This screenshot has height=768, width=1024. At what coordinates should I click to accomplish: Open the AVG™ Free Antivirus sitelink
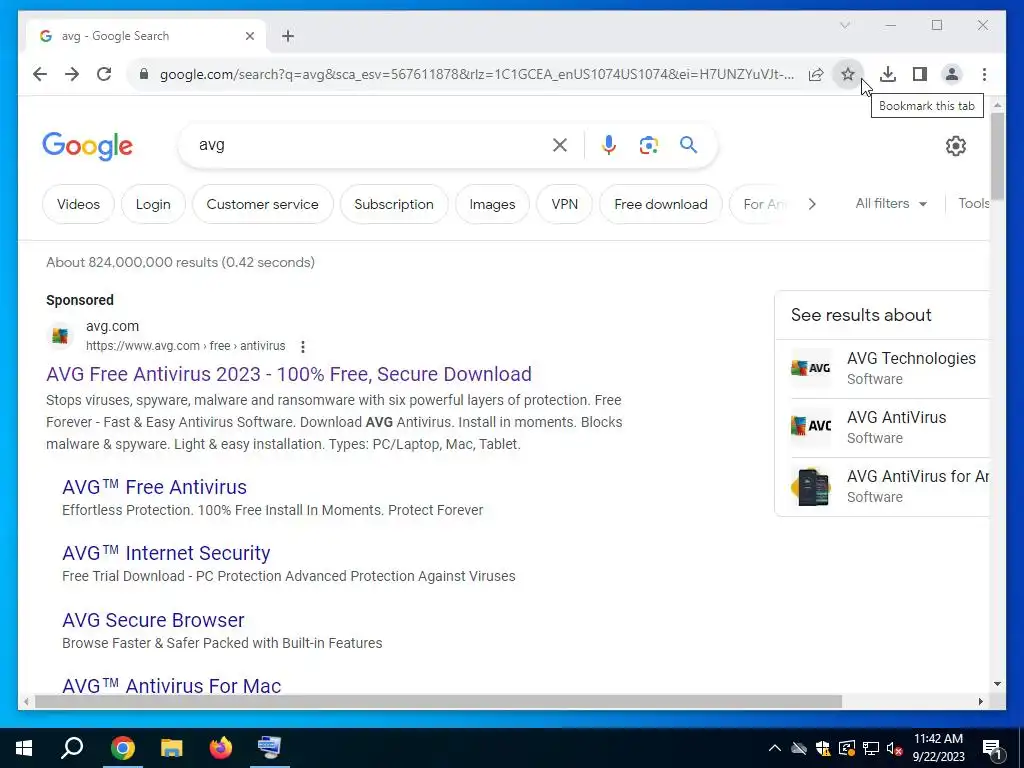tap(154, 487)
